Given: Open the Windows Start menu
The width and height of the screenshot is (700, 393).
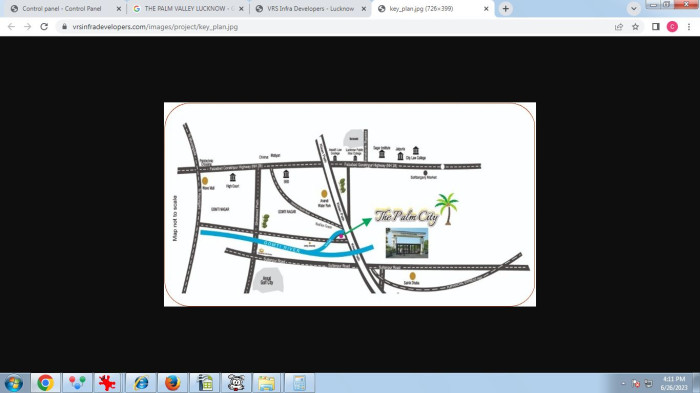Looking at the screenshot, I should (x=13, y=383).
